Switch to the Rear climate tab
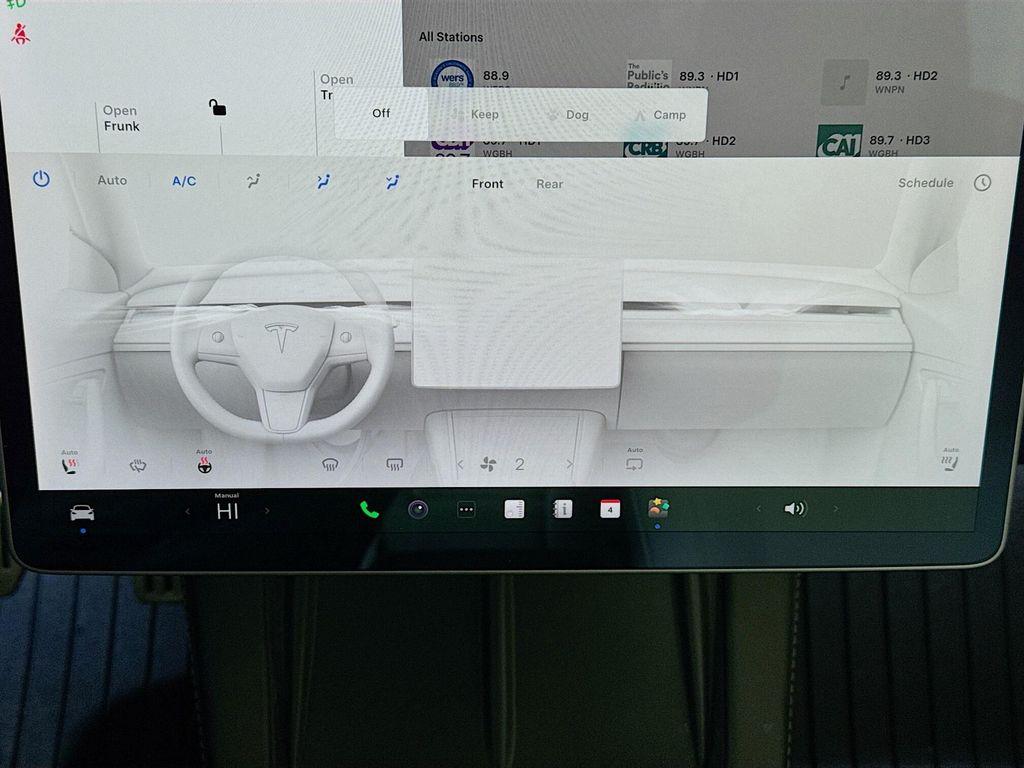The width and height of the screenshot is (1024, 768). click(549, 184)
